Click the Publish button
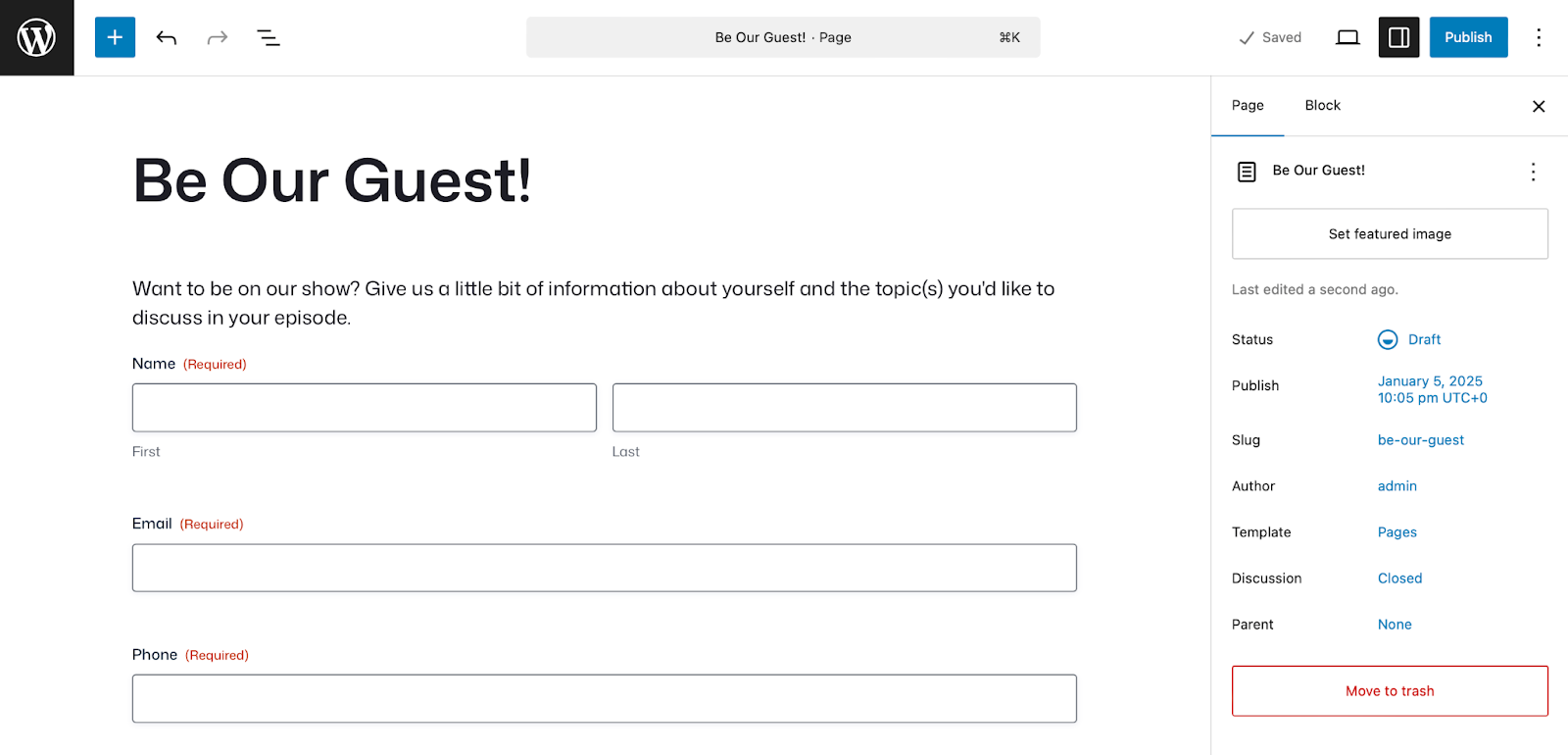The height and width of the screenshot is (755, 1568). [x=1468, y=37]
